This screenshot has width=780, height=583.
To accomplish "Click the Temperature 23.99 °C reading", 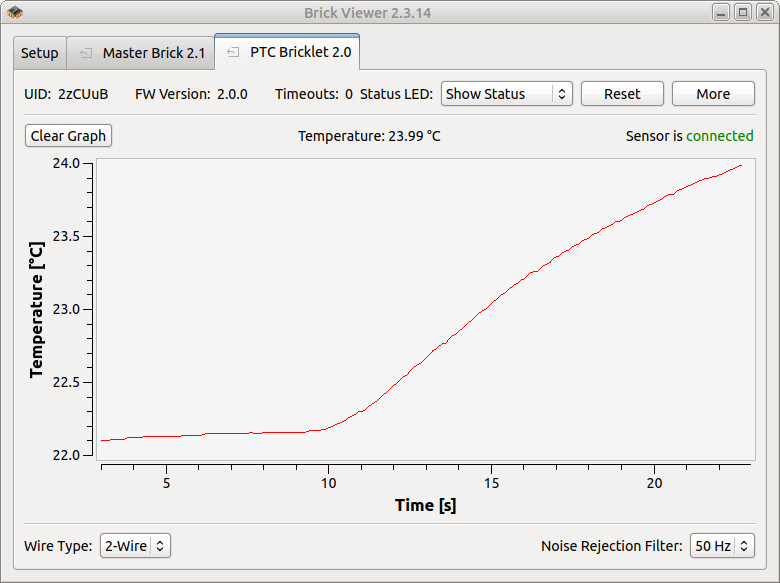I will [x=369, y=136].
